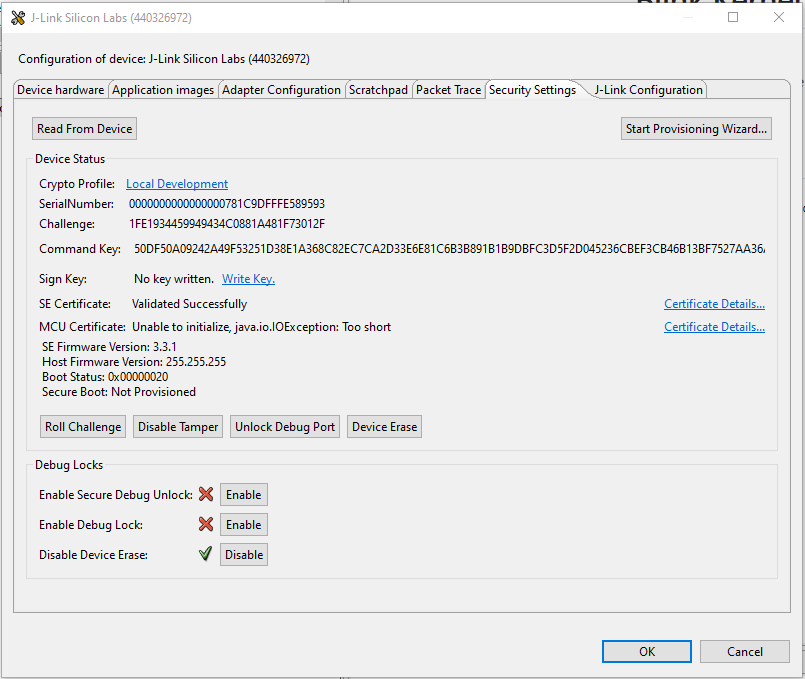Open the Local Development crypto profile link

click(x=177, y=183)
